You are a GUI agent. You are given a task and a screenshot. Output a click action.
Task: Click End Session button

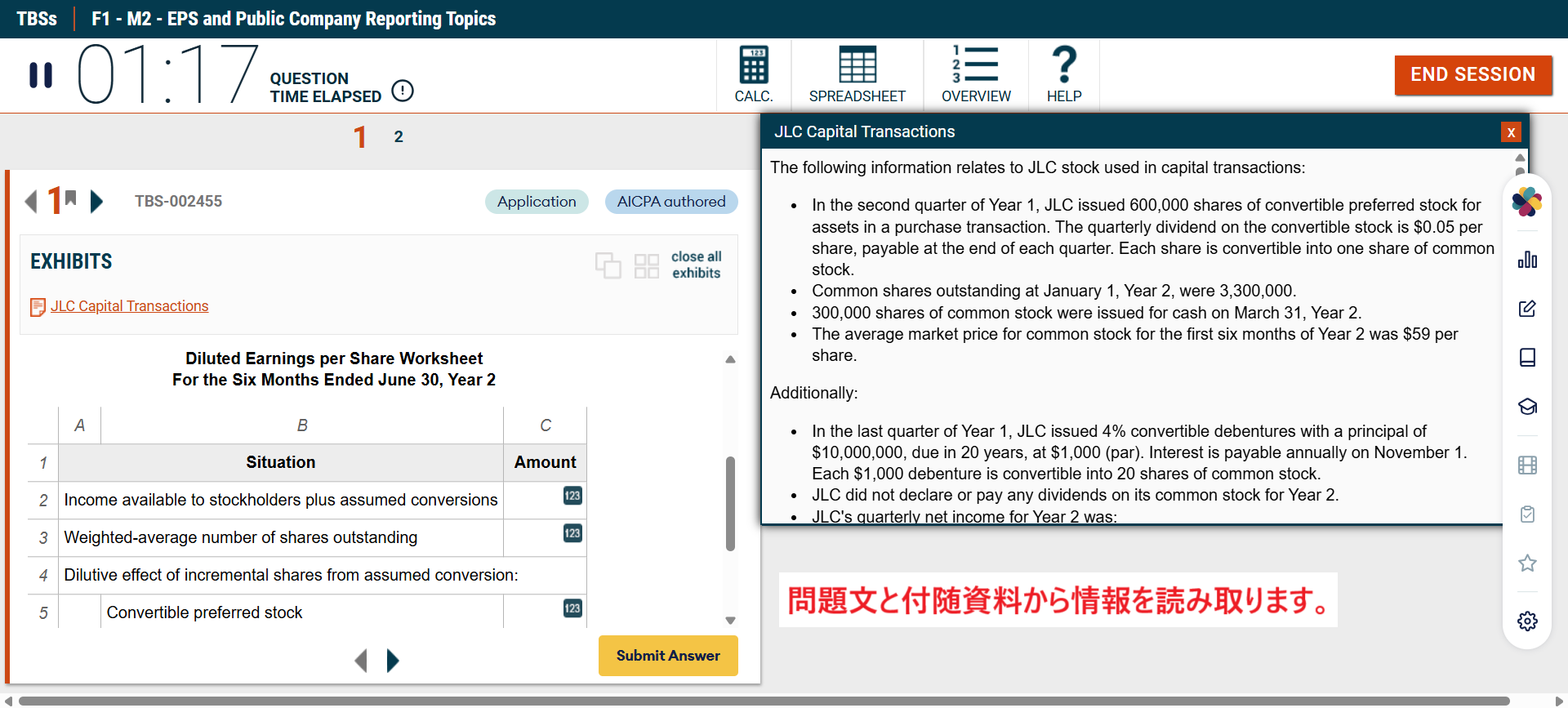[x=1472, y=75]
